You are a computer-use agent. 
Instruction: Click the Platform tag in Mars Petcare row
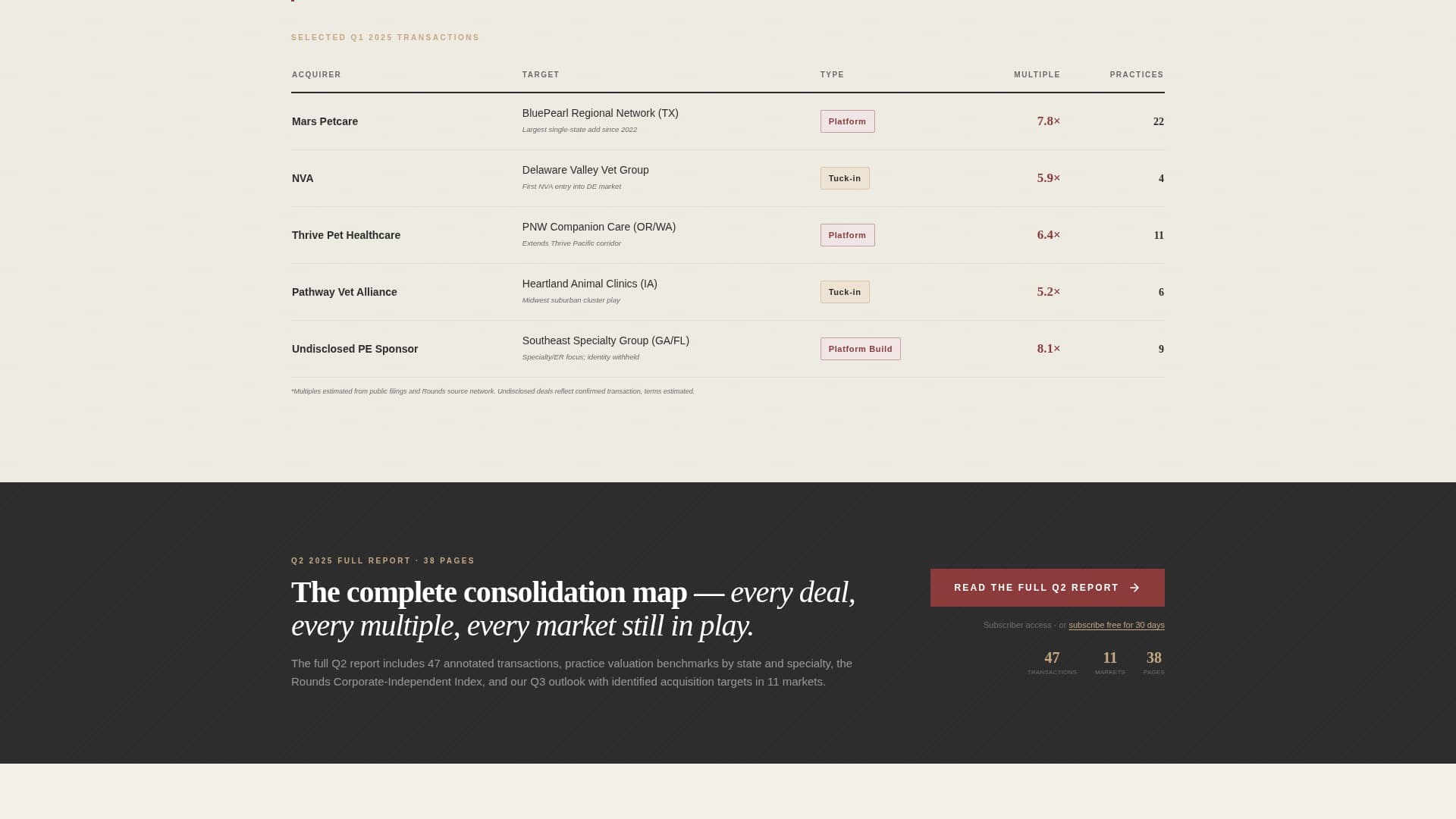[x=847, y=121]
